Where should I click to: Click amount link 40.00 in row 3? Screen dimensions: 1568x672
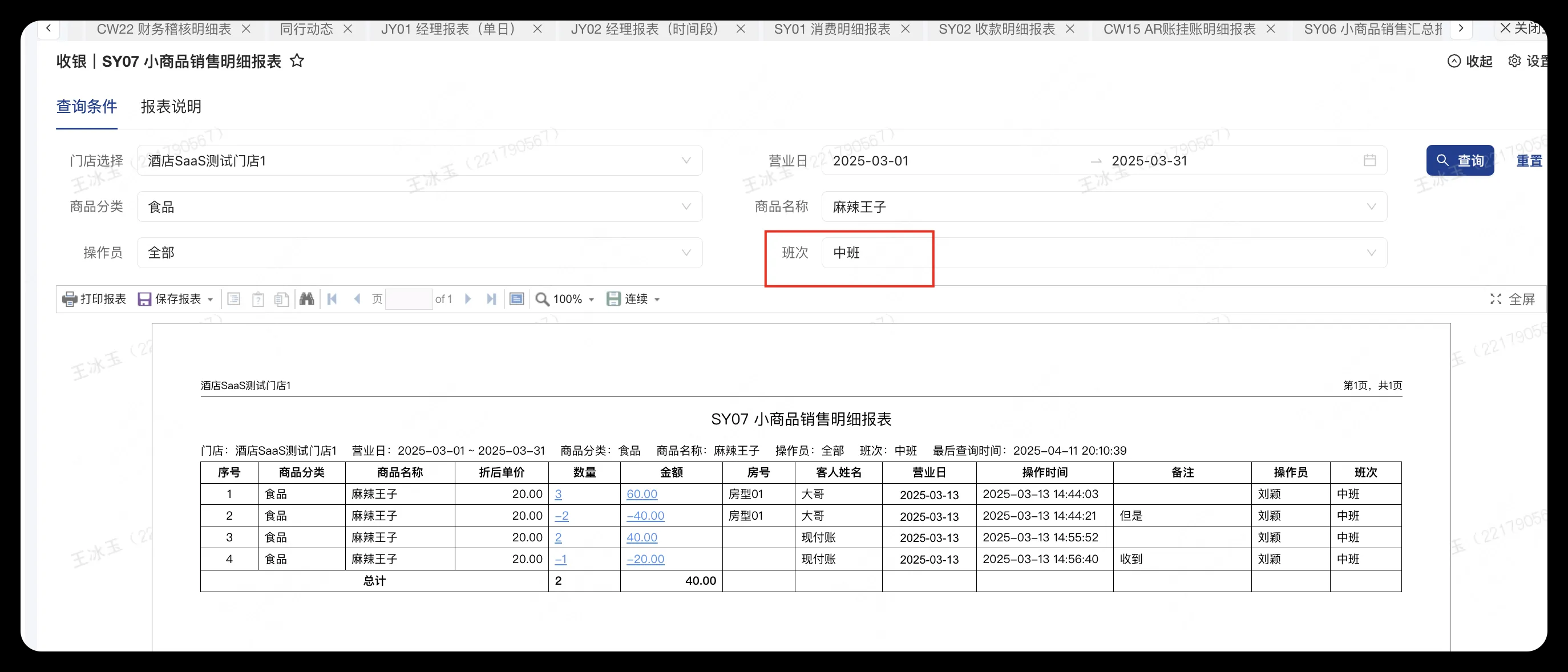[x=641, y=537]
